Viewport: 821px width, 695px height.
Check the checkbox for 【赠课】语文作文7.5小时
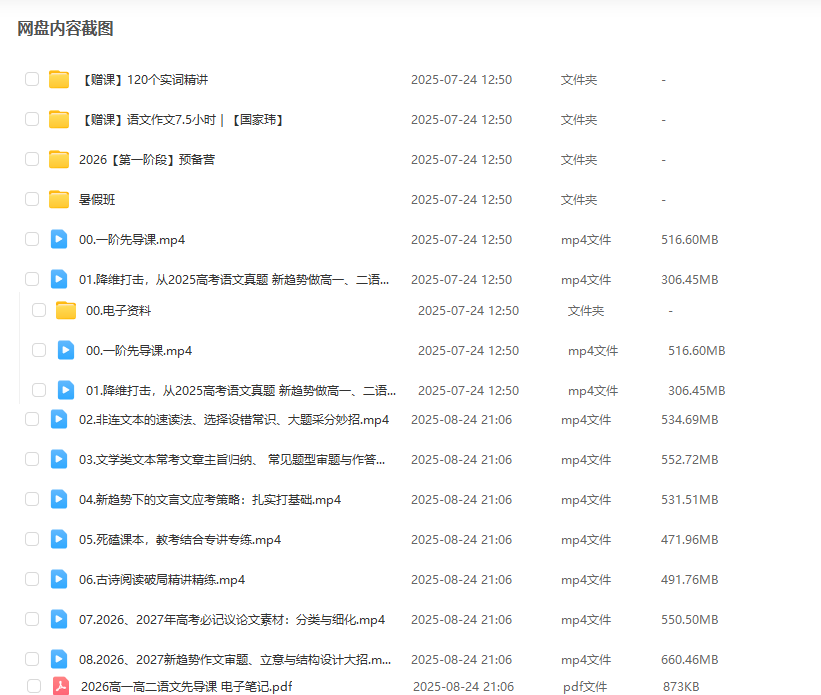point(31,119)
